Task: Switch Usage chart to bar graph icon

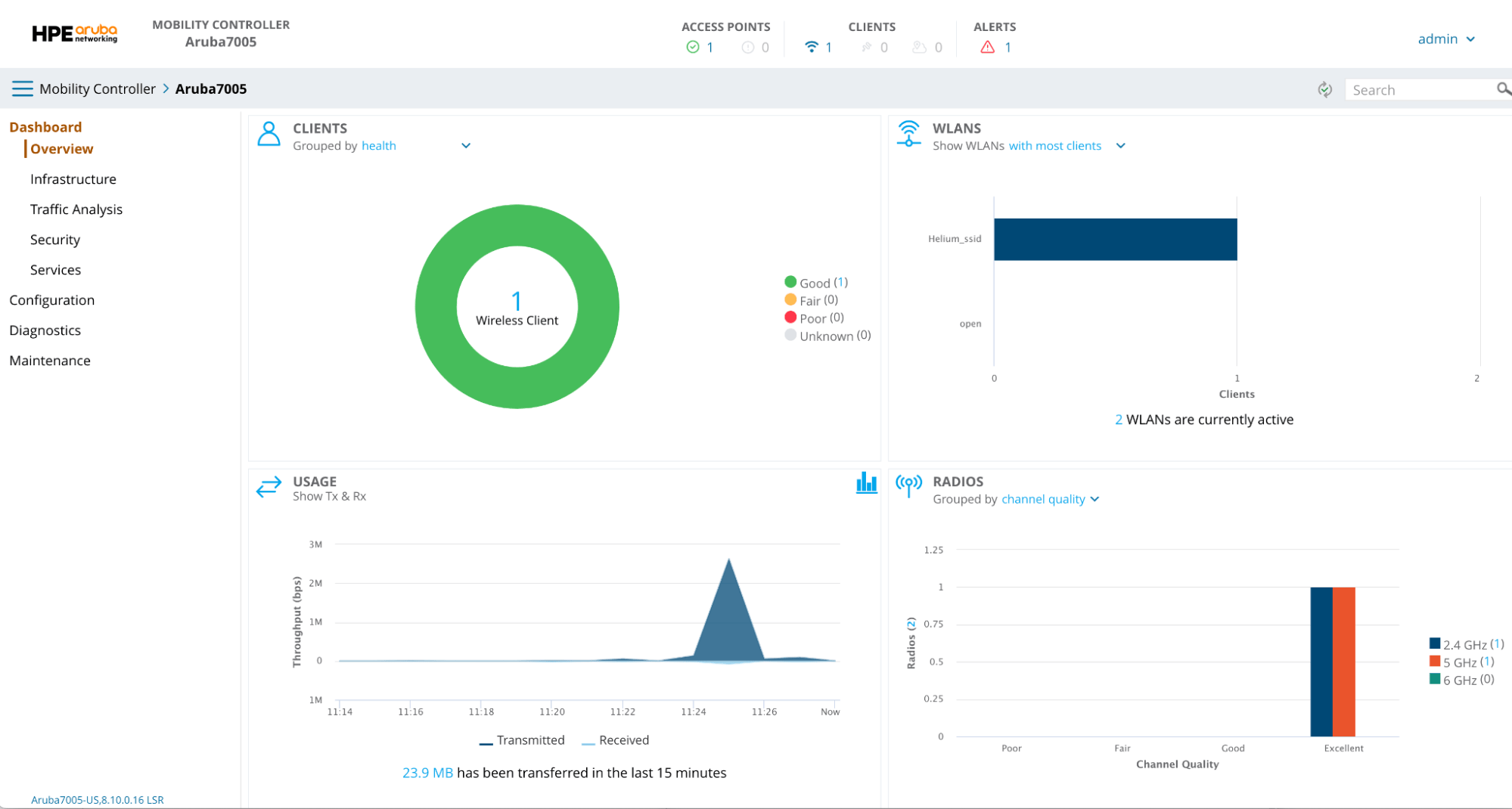Action: point(866,483)
